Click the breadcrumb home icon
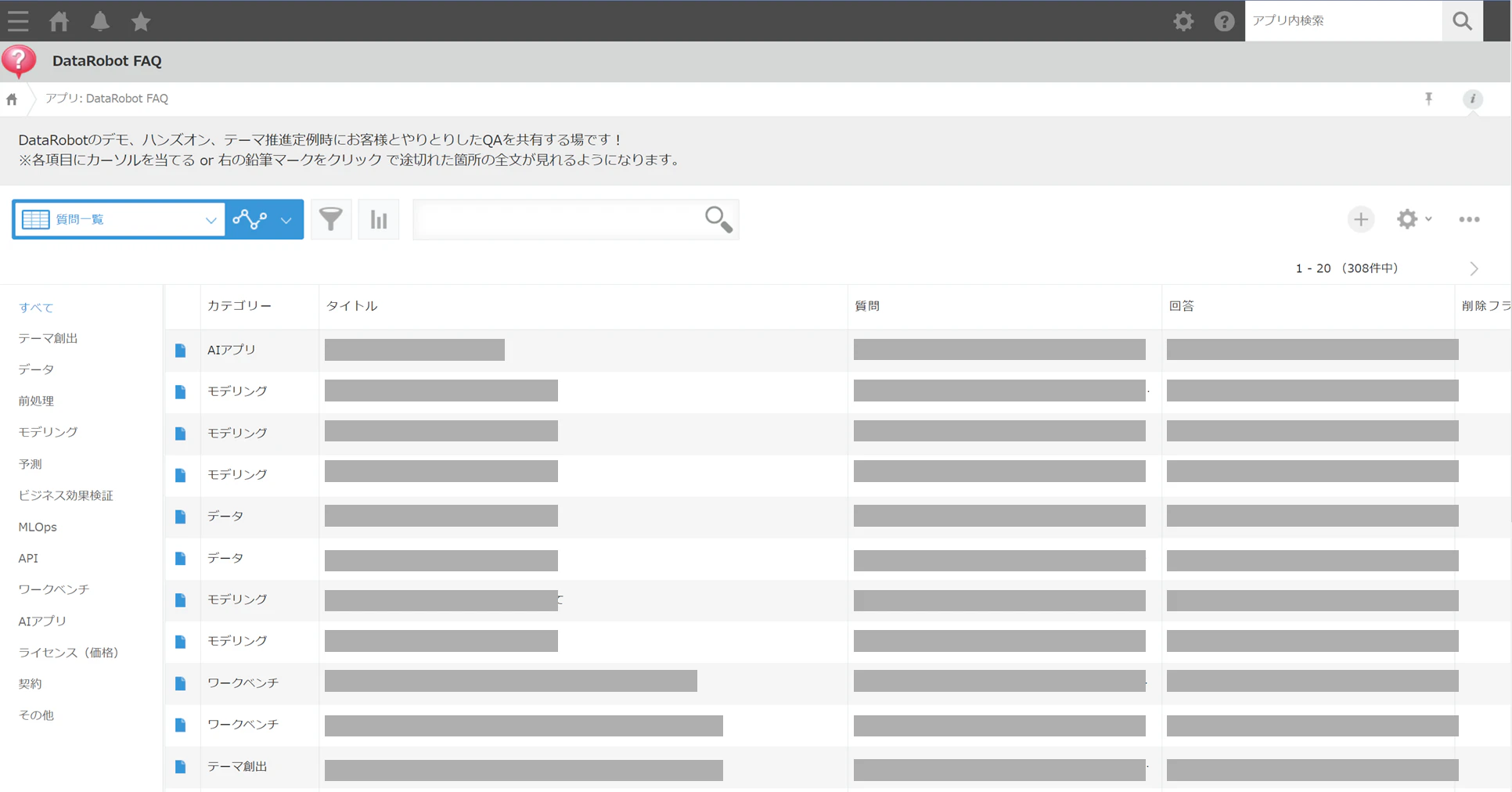Image resolution: width=1512 pixels, height=792 pixels. 12,99
